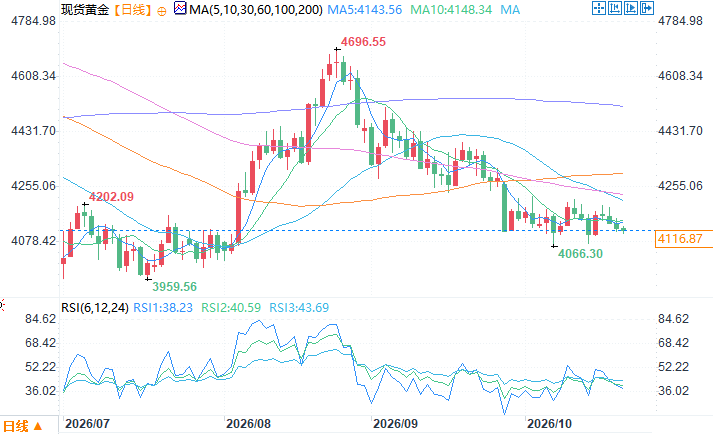Toggle the RSI1:38.23 line label
Screen dimensions: 713x434
[x=163, y=308]
